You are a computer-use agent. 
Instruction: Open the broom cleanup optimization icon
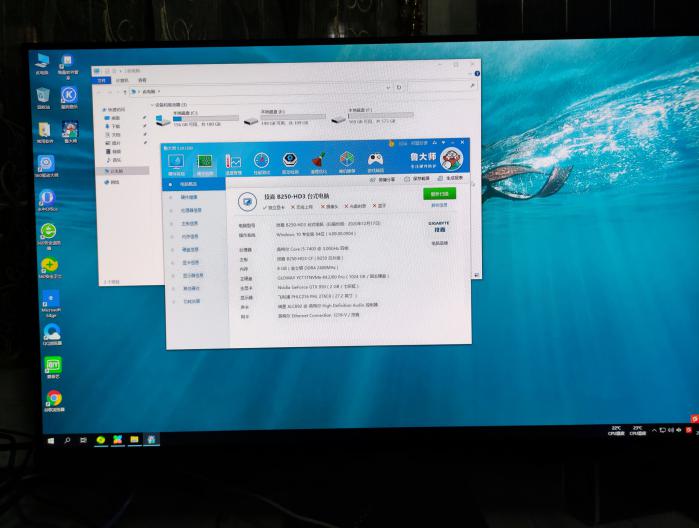pyautogui.click(x=318, y=162)
